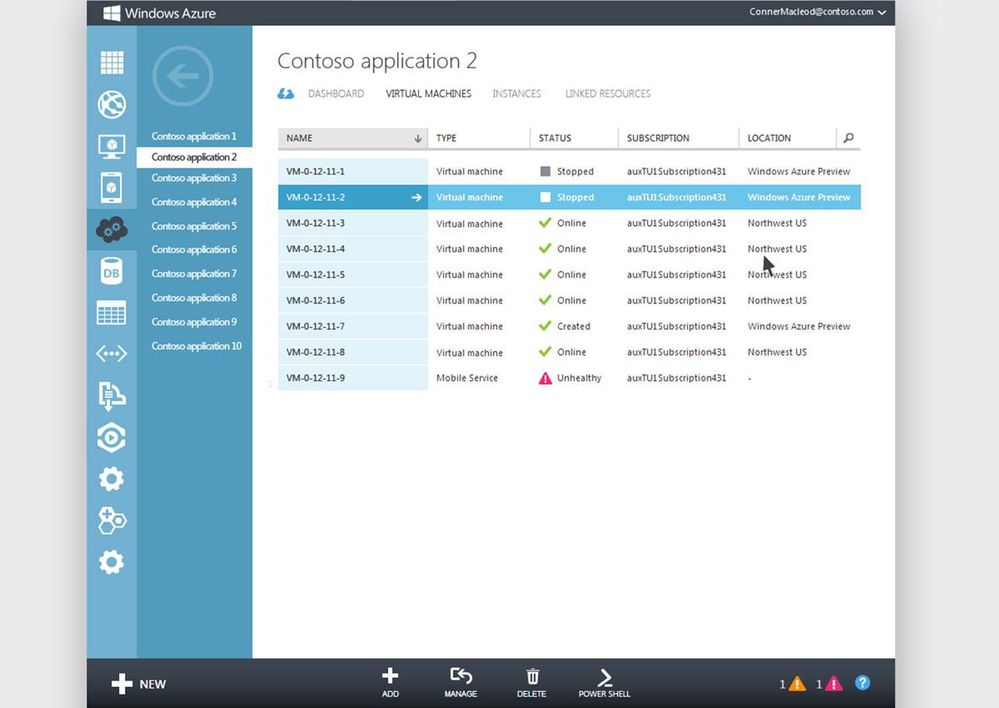This screenshot has height=708, width=999.
Task: Click the Manage command in bottom bar
Action: click(461, 683)
